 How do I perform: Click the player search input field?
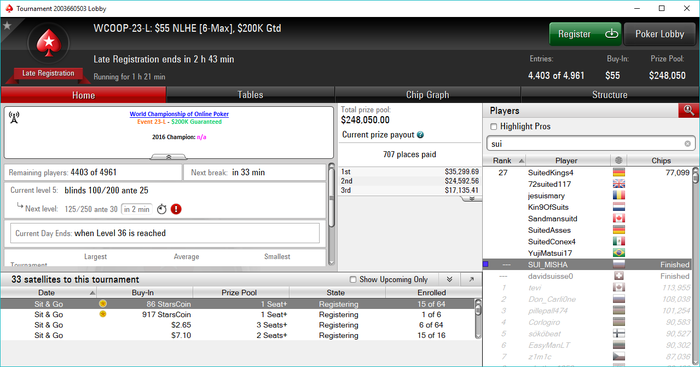[x=591, y=144]
